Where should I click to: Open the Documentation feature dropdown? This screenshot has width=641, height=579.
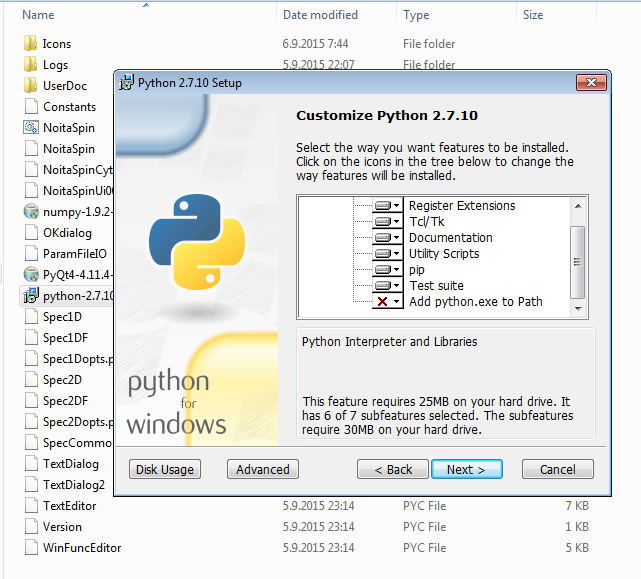pos(388,237)
